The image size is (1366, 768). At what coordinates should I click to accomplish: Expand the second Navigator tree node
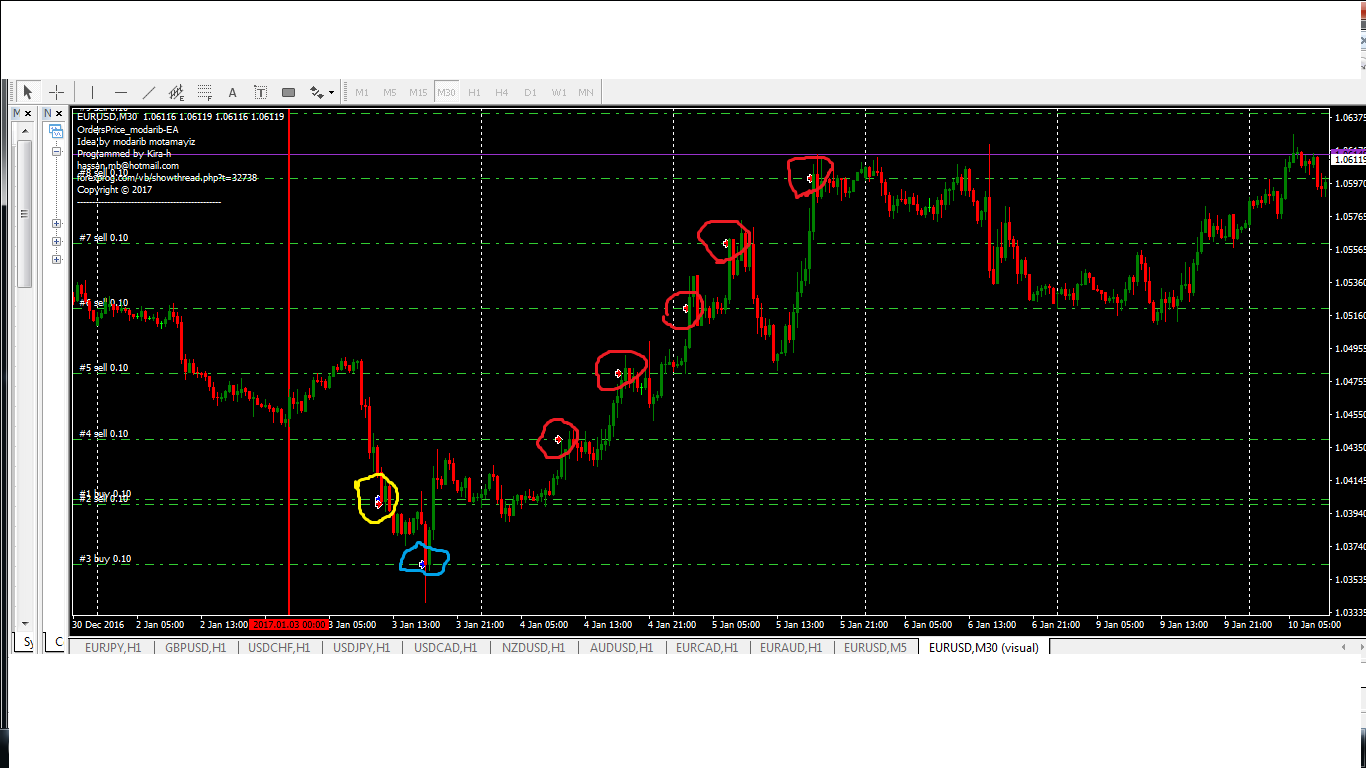coord(57,224)
